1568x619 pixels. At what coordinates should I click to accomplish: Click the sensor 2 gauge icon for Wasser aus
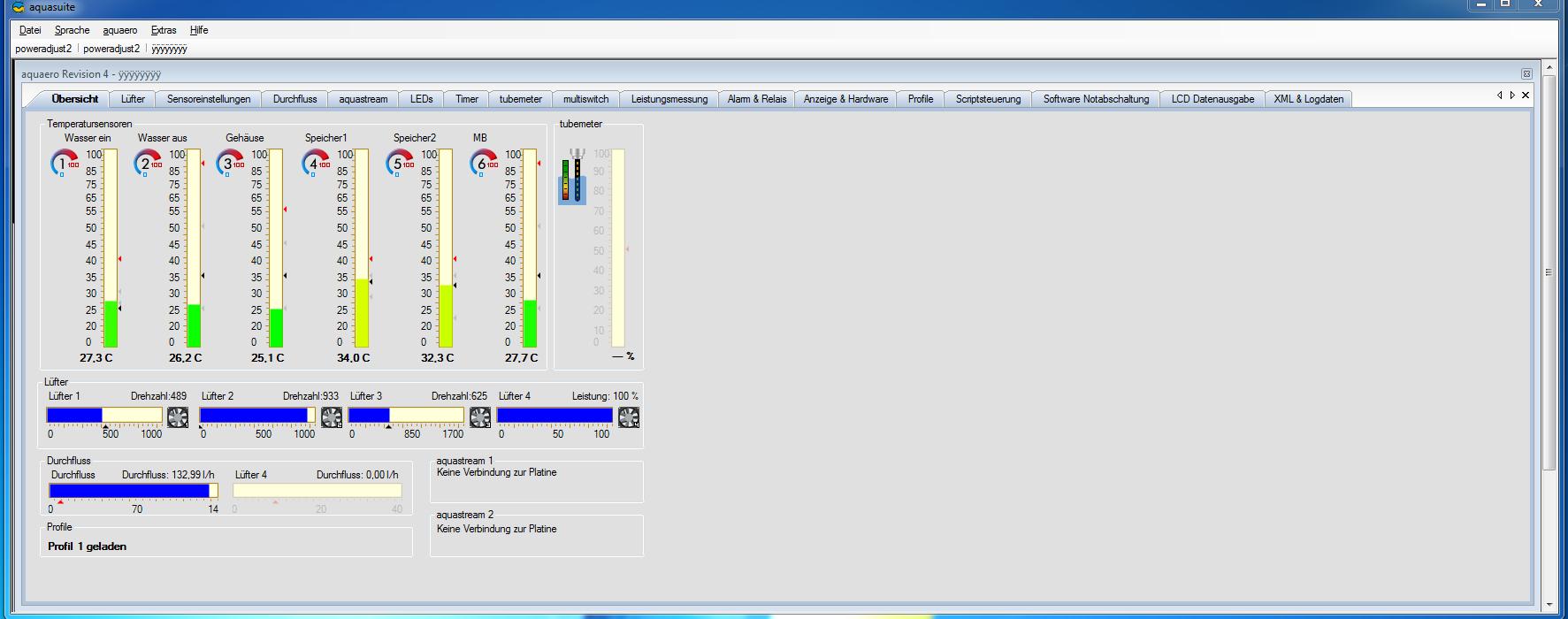click(148, 164)
